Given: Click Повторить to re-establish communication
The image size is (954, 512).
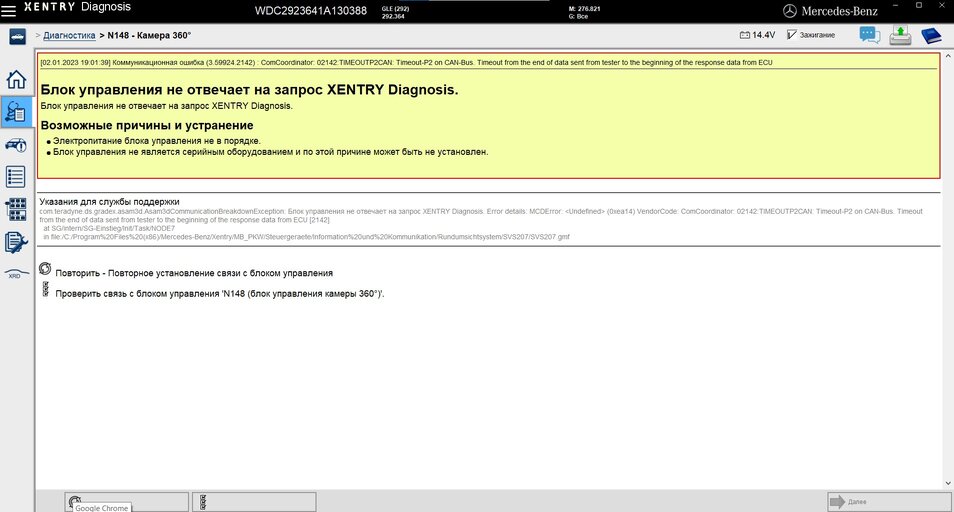Looking at the screenshot, I should point(194,273).
